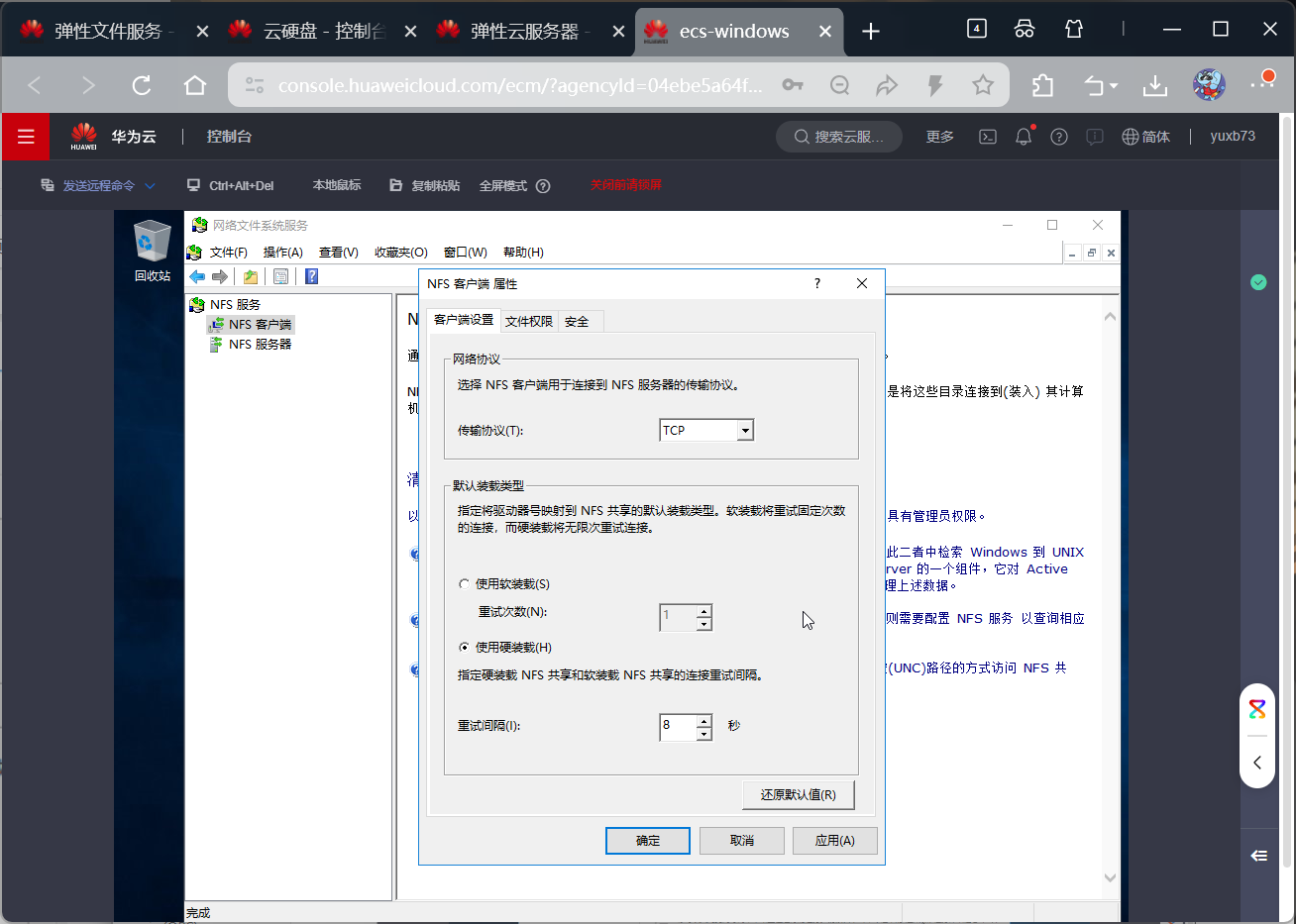
Task: Click the Ctrl+Alt+Del button
Action: click(x=230, y=185)
